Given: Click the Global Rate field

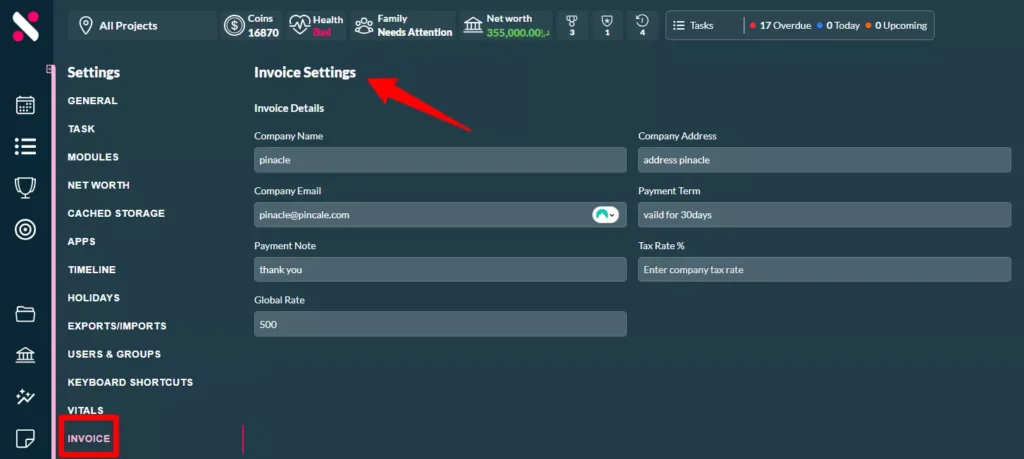Looking at the screenshot, I should click(x=440, y=324).
